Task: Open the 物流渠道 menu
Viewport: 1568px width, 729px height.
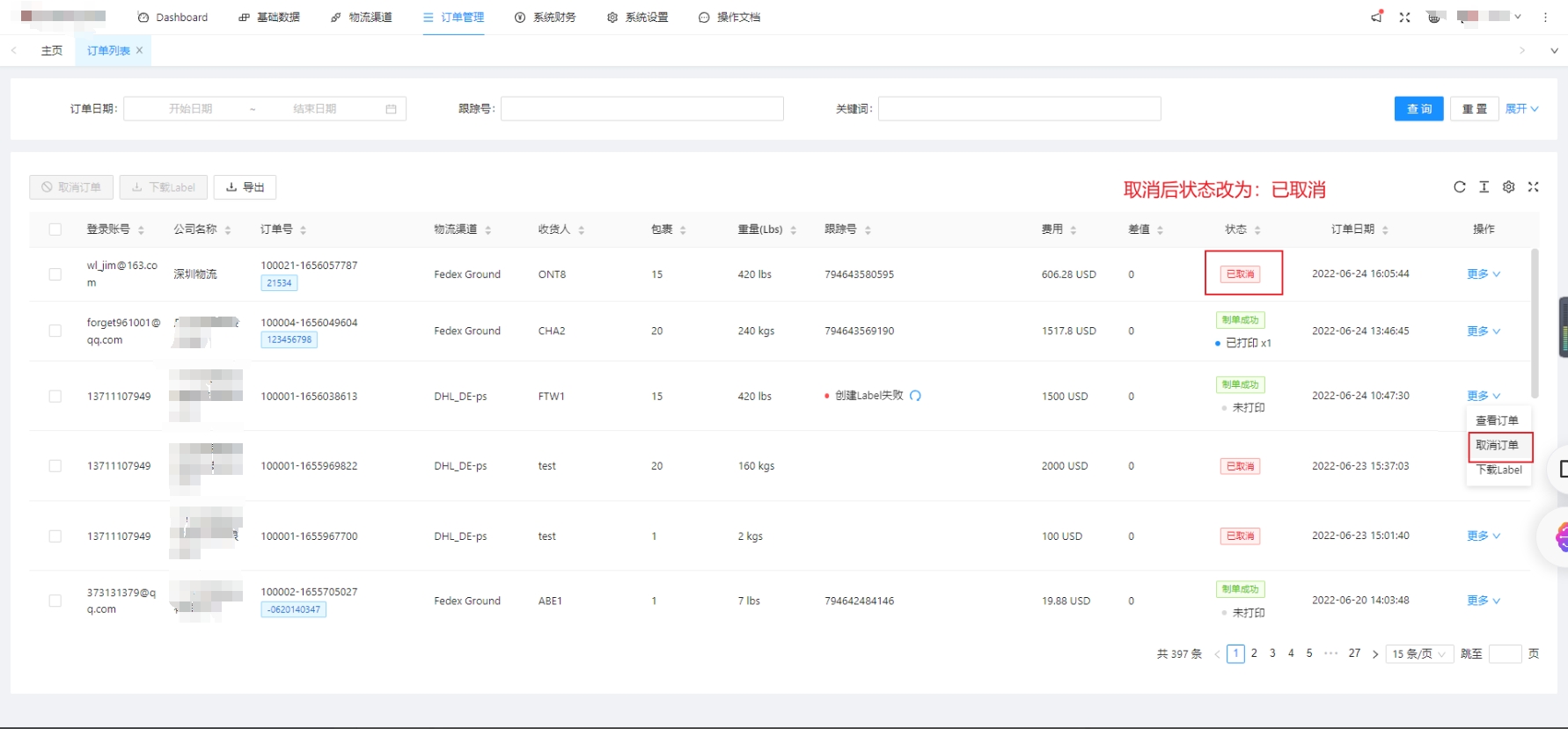Action: [362, 18]
